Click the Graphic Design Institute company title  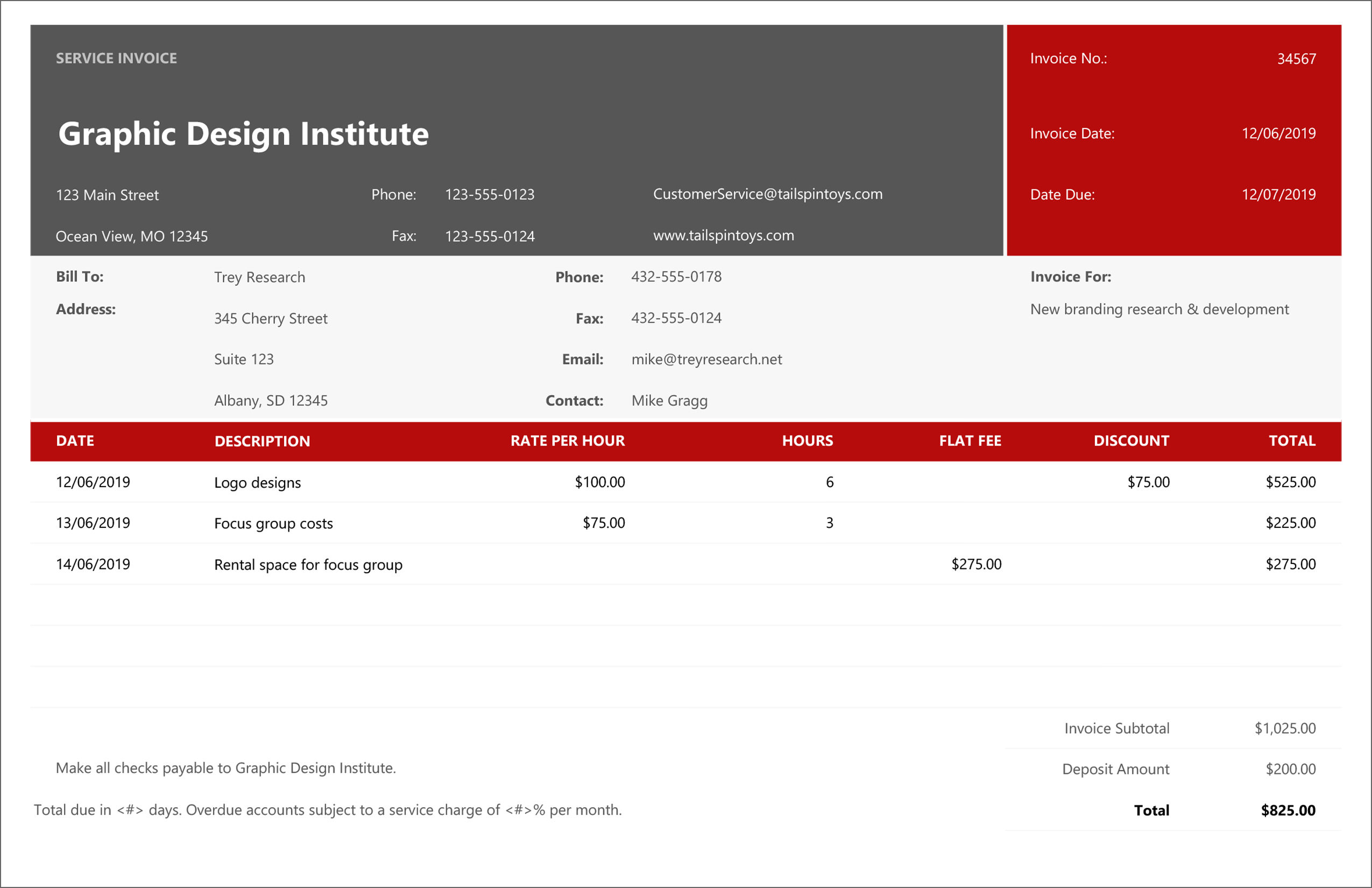[x=243, y=134]
